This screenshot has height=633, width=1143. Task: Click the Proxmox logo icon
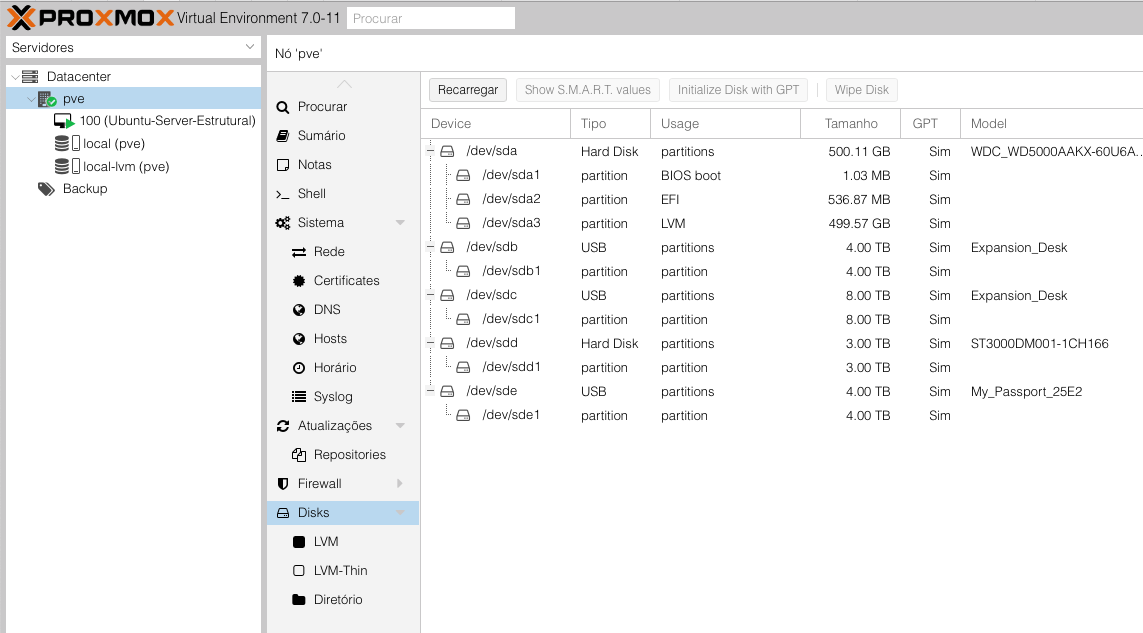point(22,17)
